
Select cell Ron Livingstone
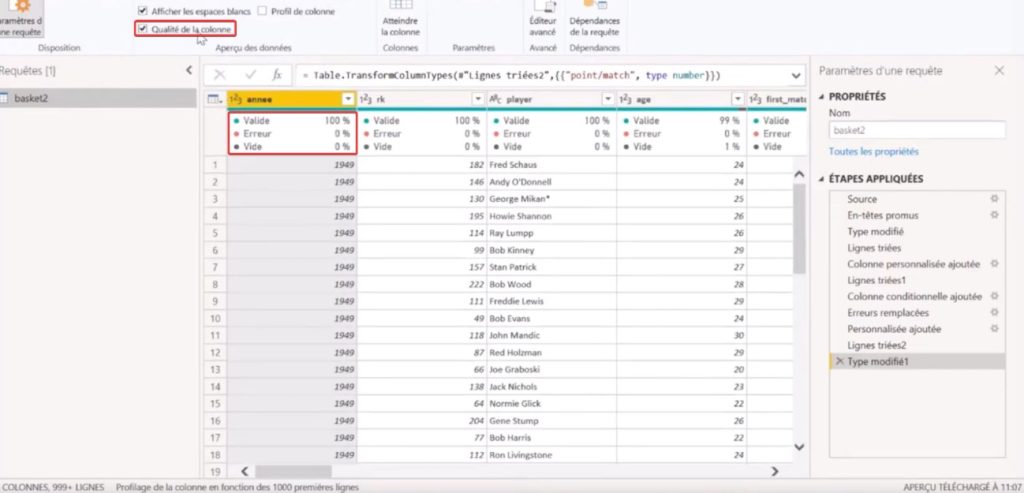point(551,454)
